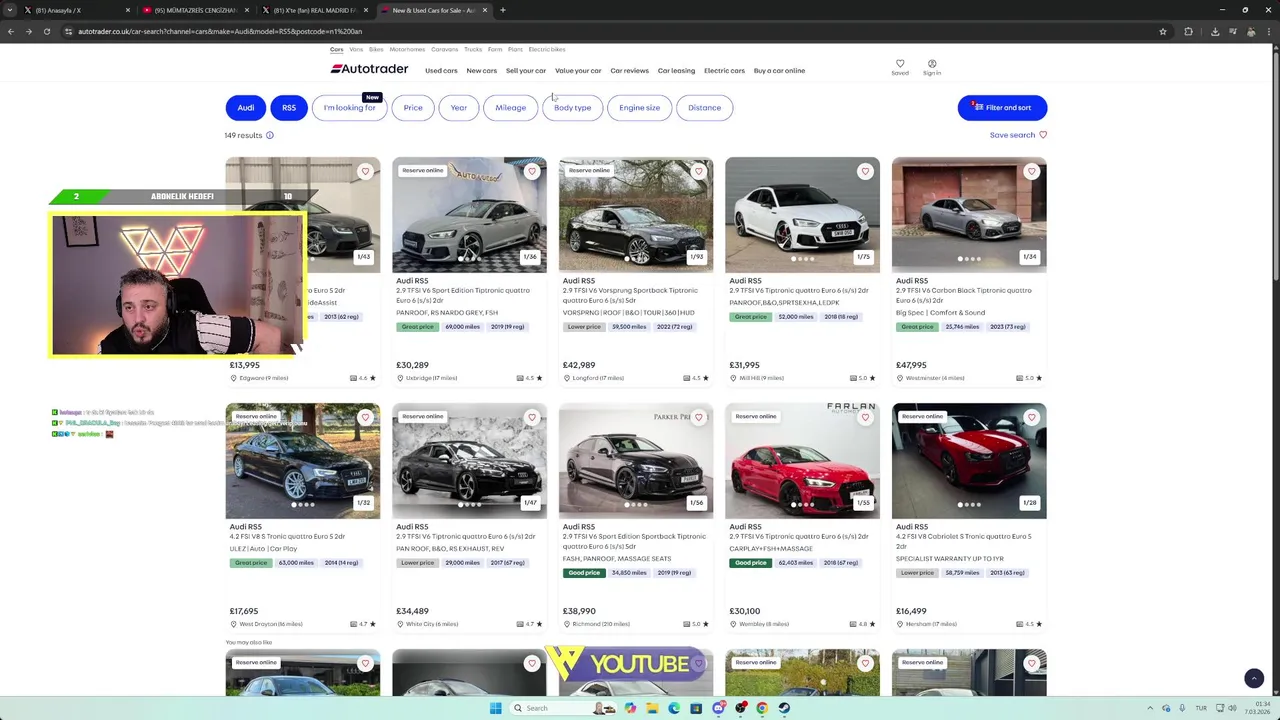Open the Value your car menu
This screenshot has height=720, width=1280.
578,71
